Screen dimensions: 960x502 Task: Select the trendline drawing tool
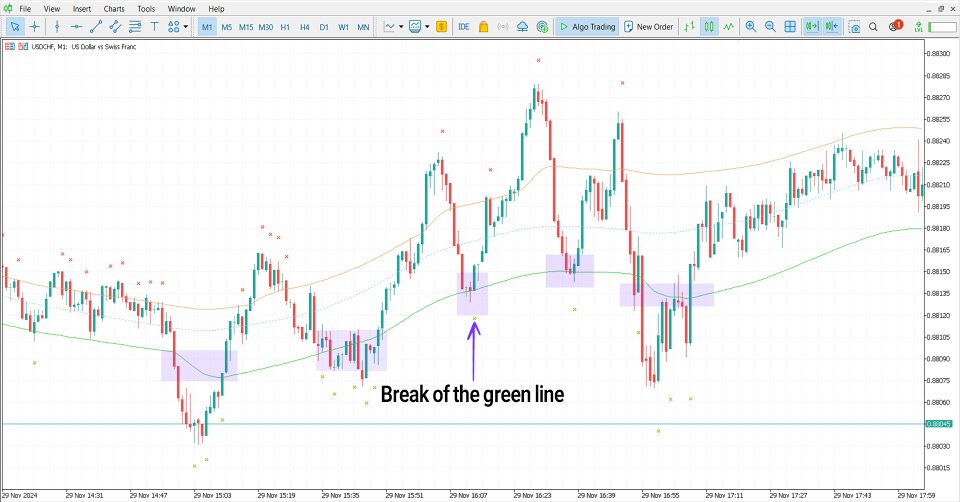tap(96, 27)
